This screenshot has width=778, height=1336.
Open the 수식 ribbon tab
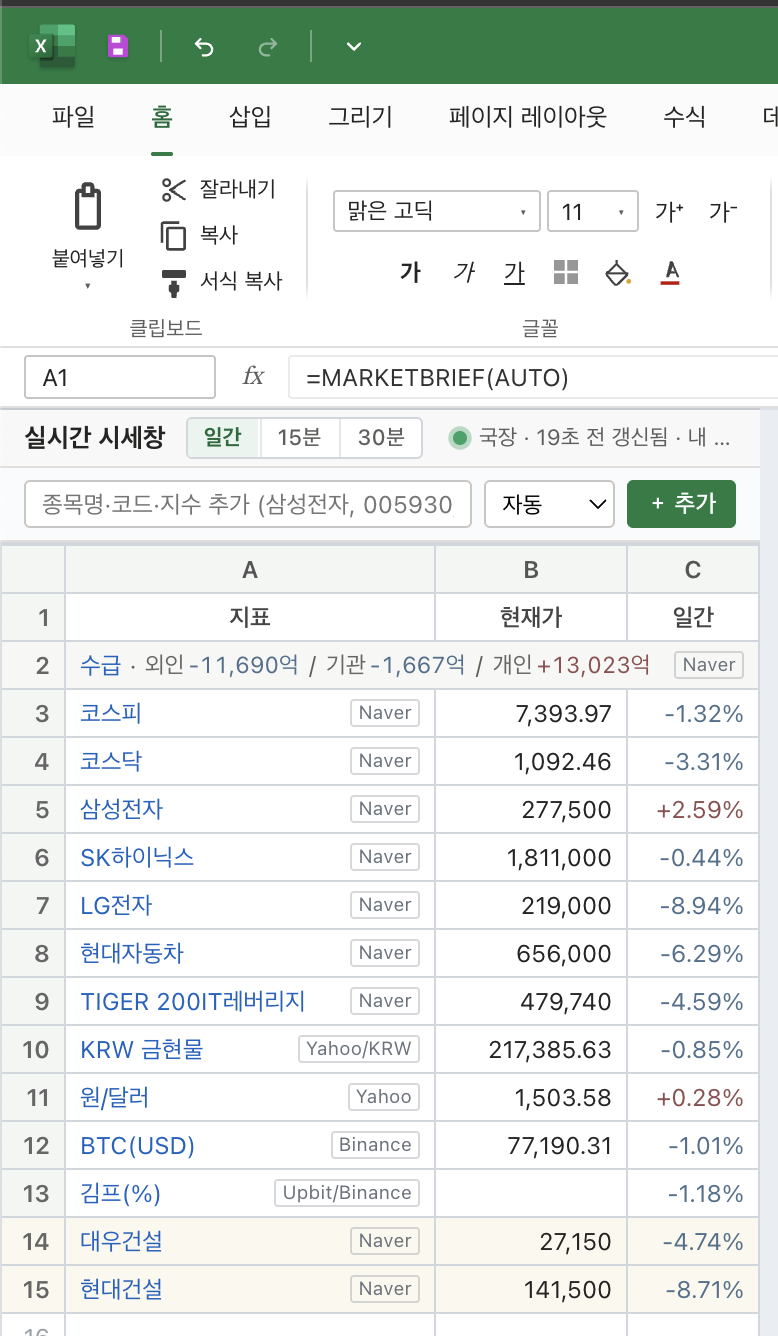click(685, 117)
